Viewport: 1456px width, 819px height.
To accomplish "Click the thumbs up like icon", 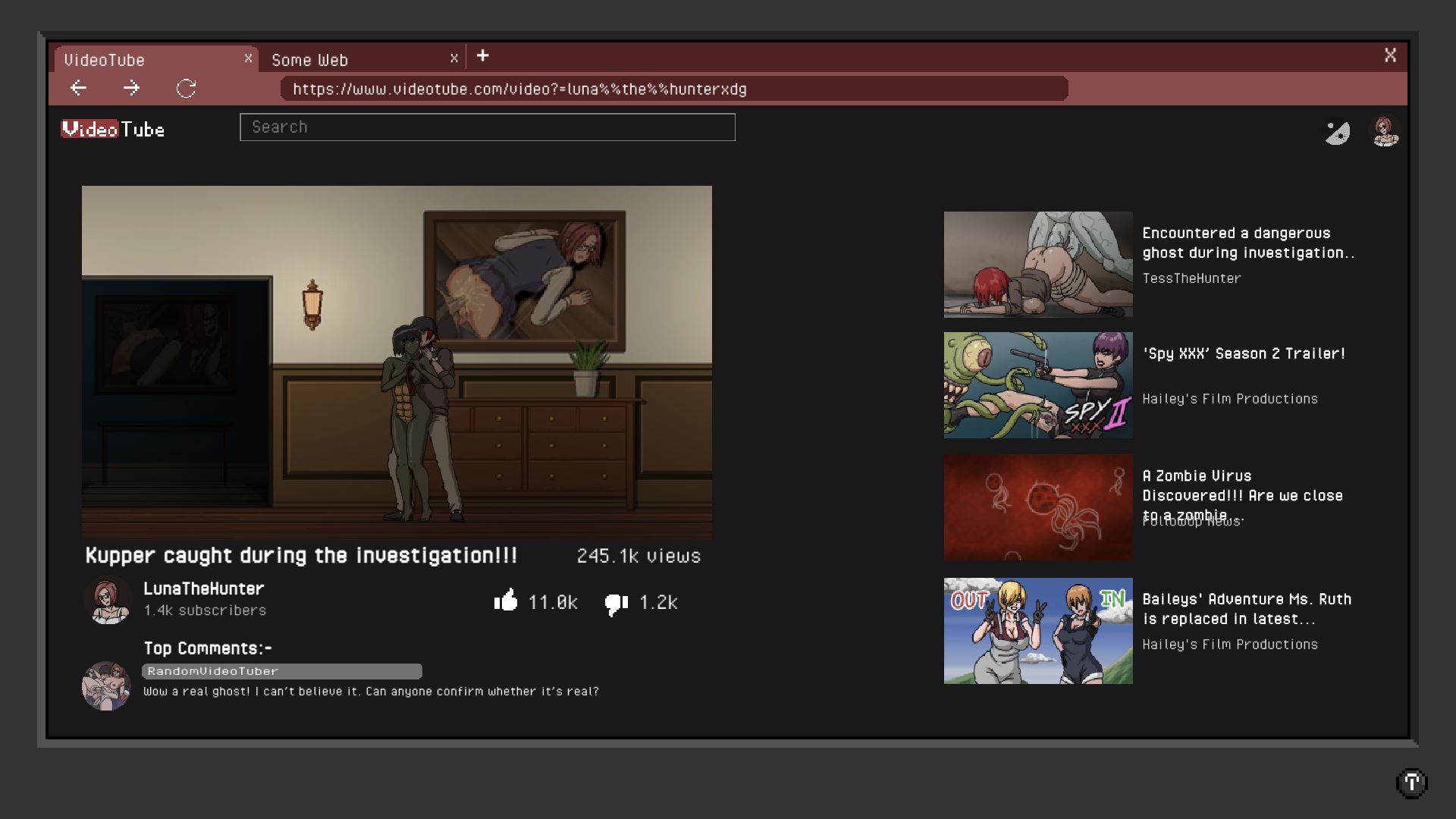I will pyautogui.click(x=506, y=601).
